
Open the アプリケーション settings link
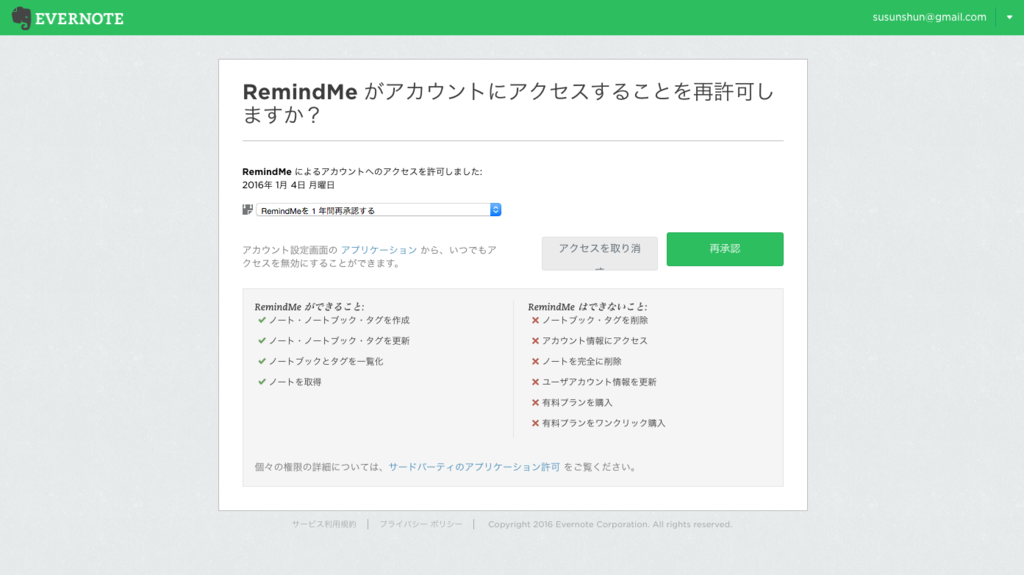coord(379,250)
